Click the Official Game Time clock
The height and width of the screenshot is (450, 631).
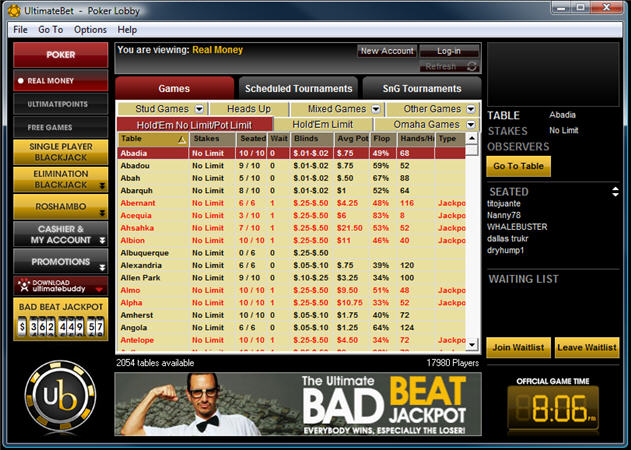coord(553,408)
